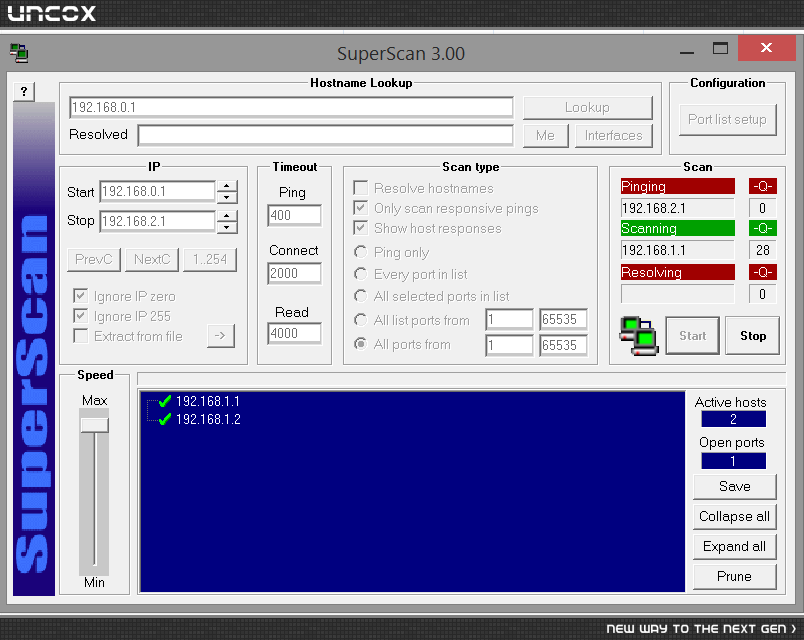Click the Connect timeout field
The image size is (804, 640).
[294, 273]
